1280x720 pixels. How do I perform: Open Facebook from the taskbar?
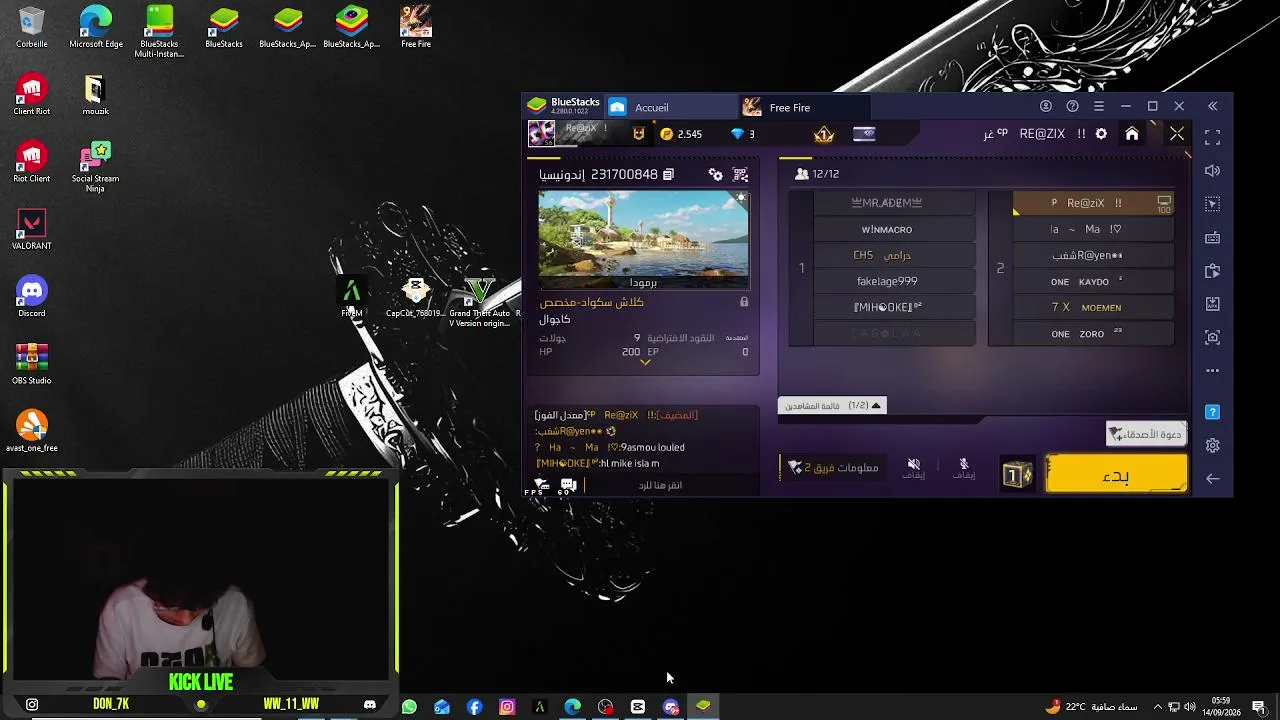[475, 707]
